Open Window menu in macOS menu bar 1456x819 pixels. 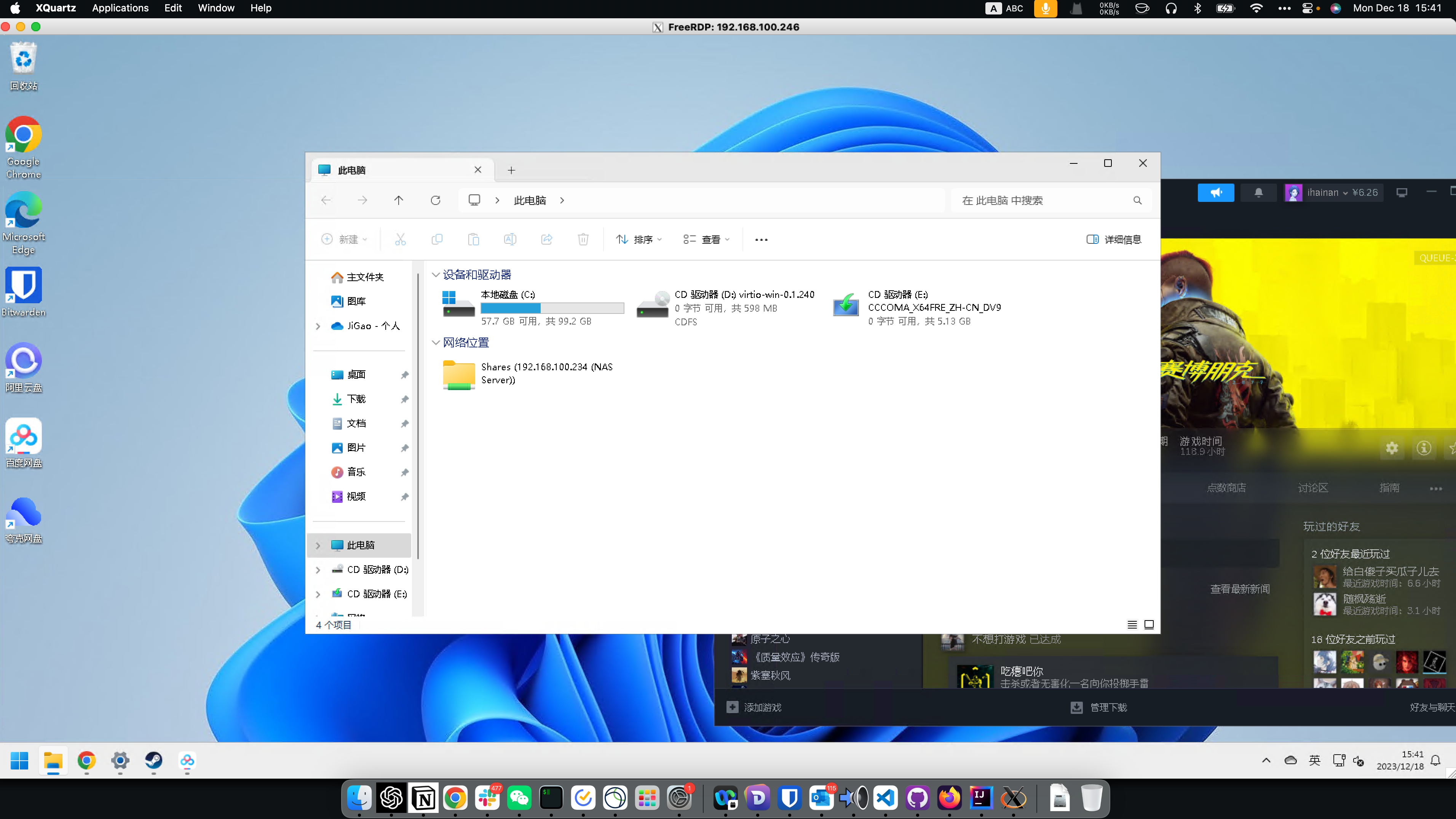coord(216,8)
